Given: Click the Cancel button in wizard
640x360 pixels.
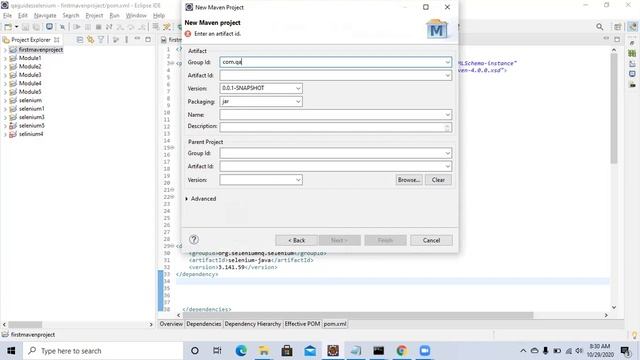Looking at the screenshot, I should (431, 240).
